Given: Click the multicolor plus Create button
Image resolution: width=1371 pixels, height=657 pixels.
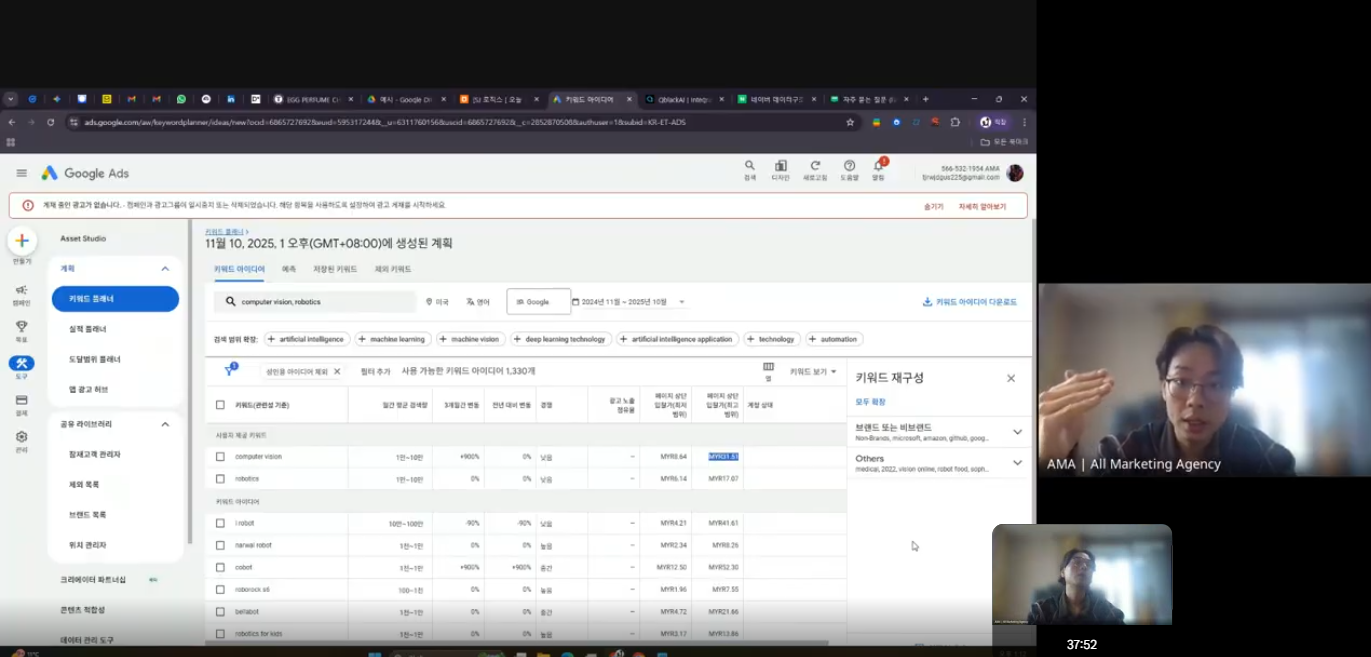Looking at the screenshot, I should tap(22, 241).
